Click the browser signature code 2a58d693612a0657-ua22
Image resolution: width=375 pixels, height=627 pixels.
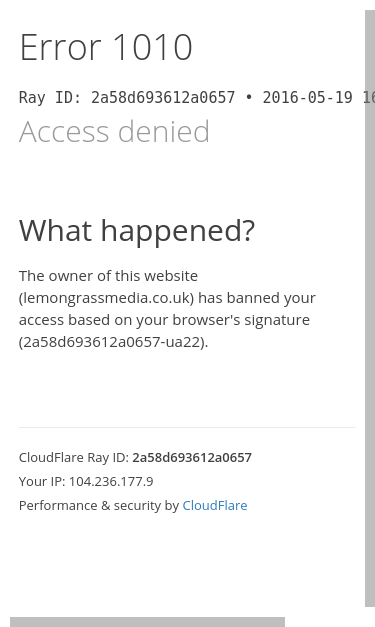pos(112,342)
